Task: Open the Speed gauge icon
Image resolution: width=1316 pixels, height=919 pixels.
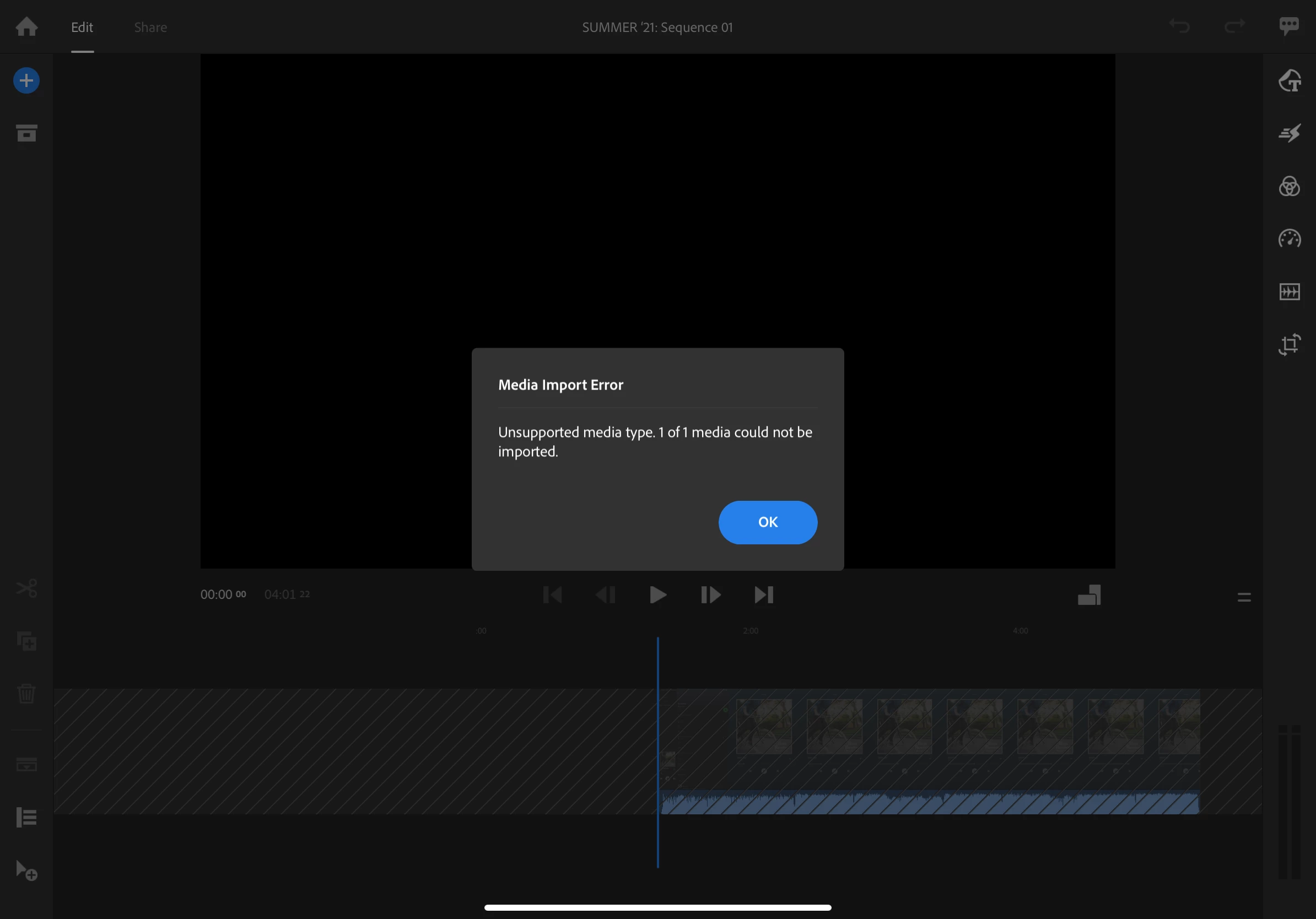Action: pyautogui.click(x=1289, y=239)
